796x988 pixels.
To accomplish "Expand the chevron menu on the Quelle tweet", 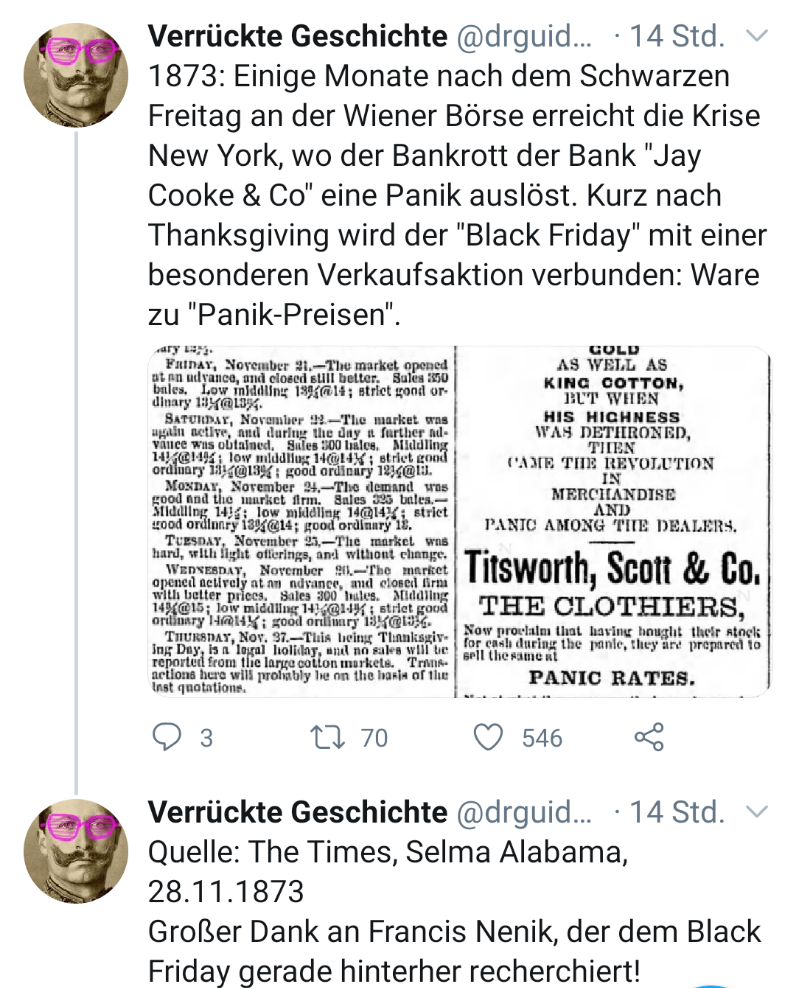I will (757, 809).
